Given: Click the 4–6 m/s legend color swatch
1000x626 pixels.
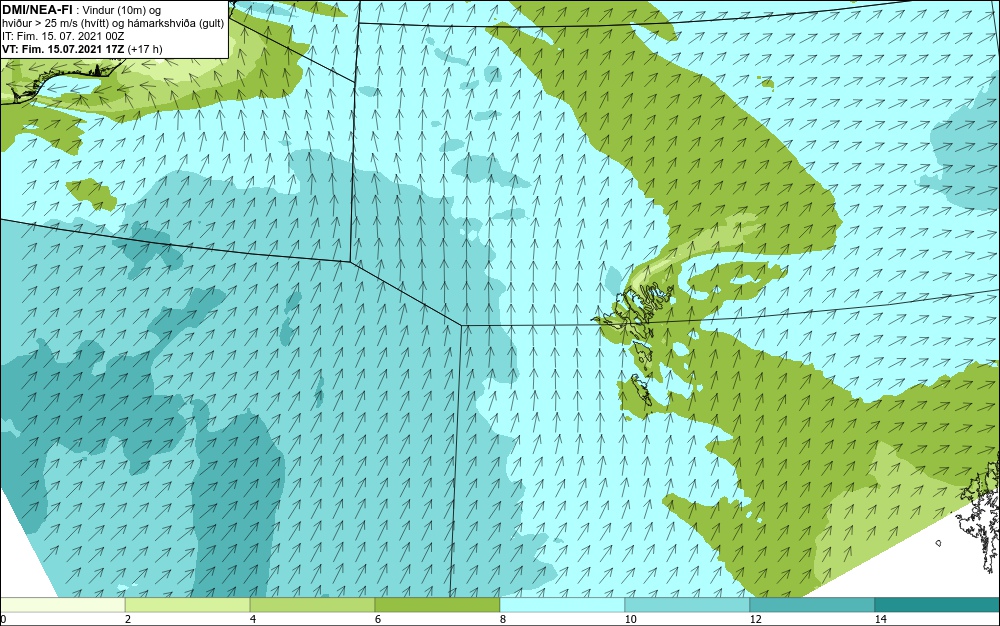Looking at the screenshot, I should pyautogui.click(x=312, y=605).
